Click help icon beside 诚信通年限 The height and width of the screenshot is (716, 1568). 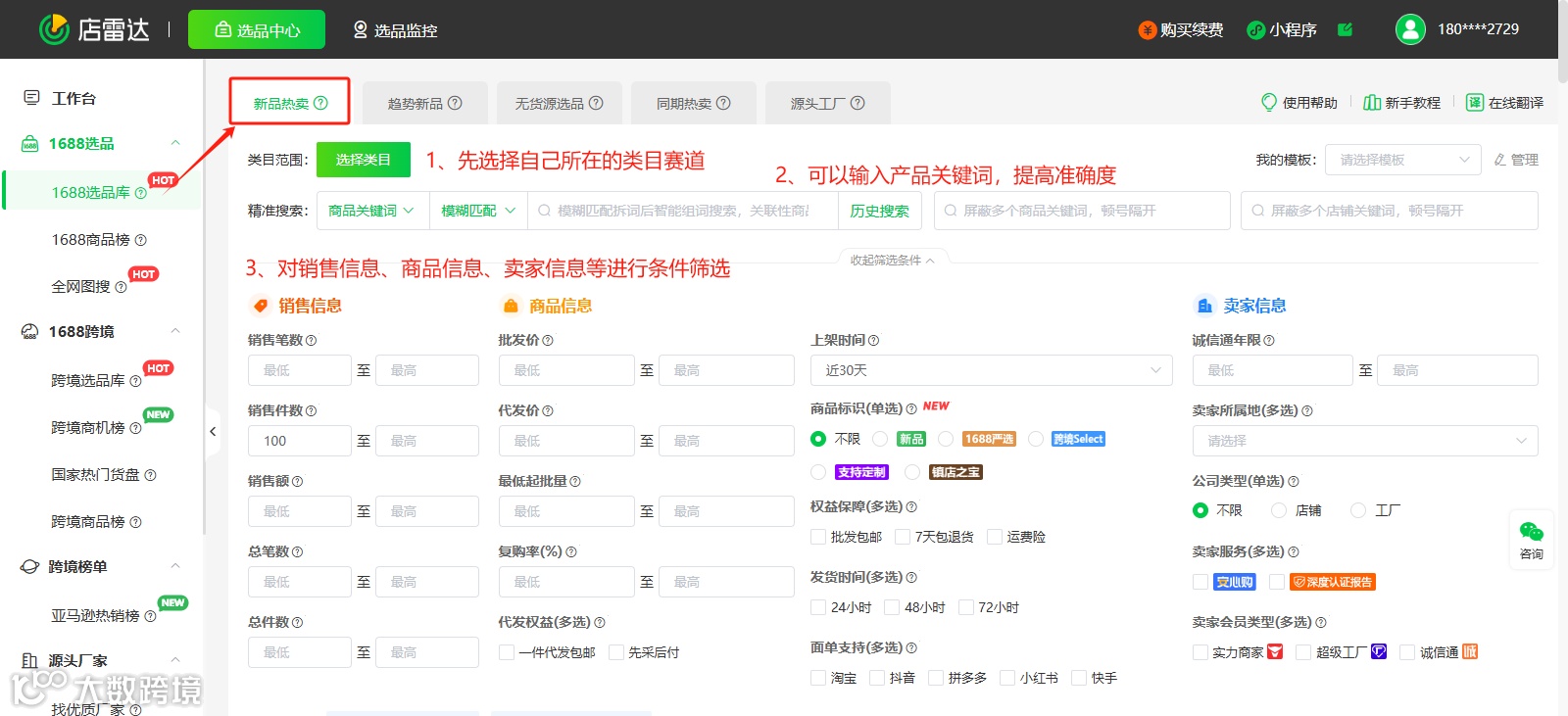click(x=1269, y=341)
